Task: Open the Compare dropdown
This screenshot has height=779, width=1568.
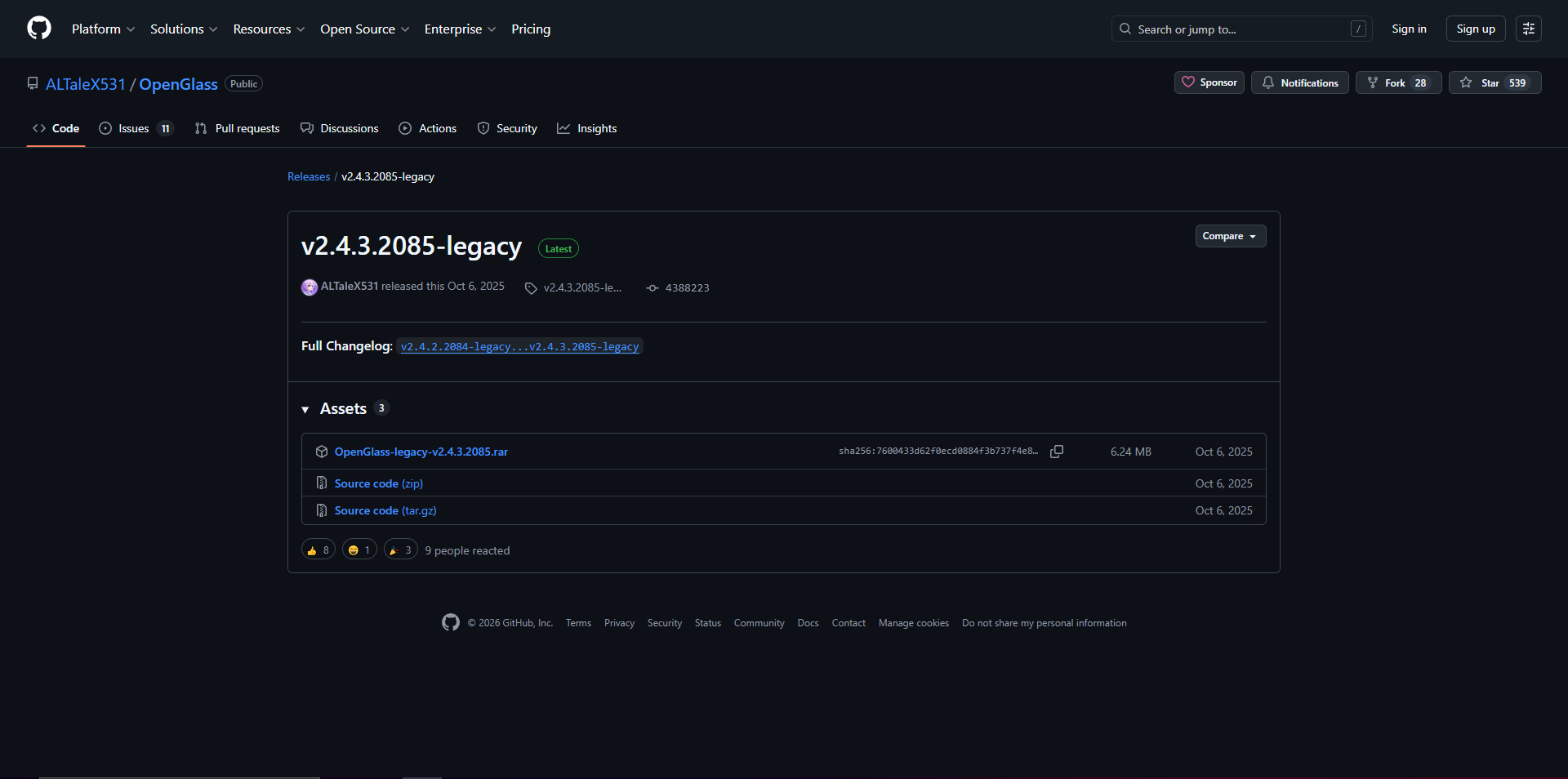Action: click(x=1231, y=236)
